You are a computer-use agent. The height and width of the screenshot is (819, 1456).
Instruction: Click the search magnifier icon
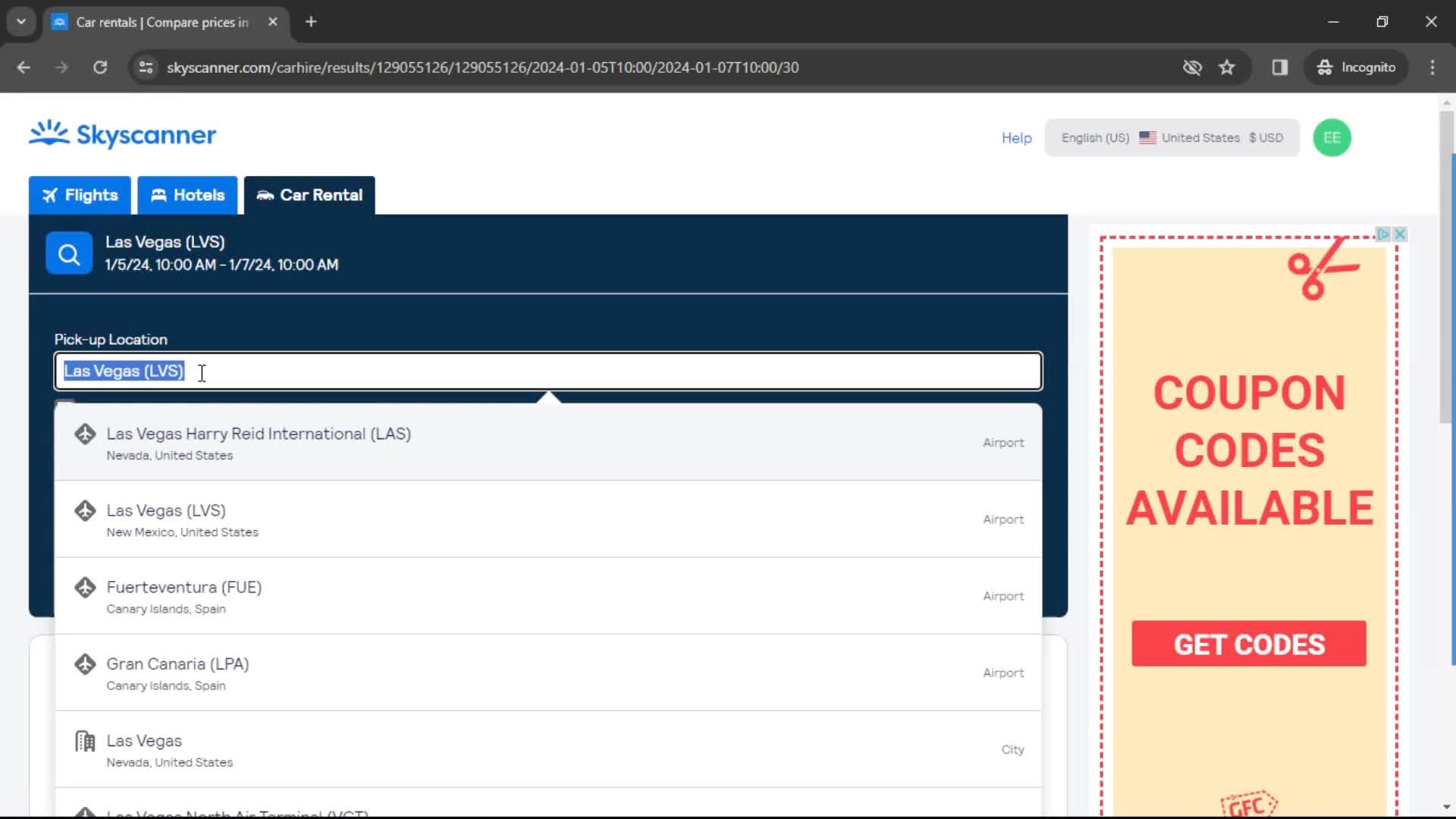coord(69,254)
